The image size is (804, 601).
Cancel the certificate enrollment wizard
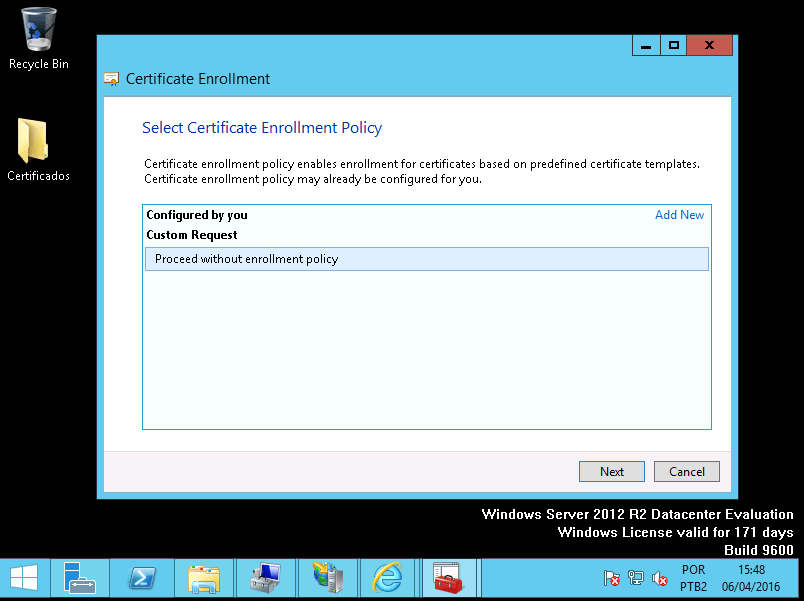[x=687, y=472]
